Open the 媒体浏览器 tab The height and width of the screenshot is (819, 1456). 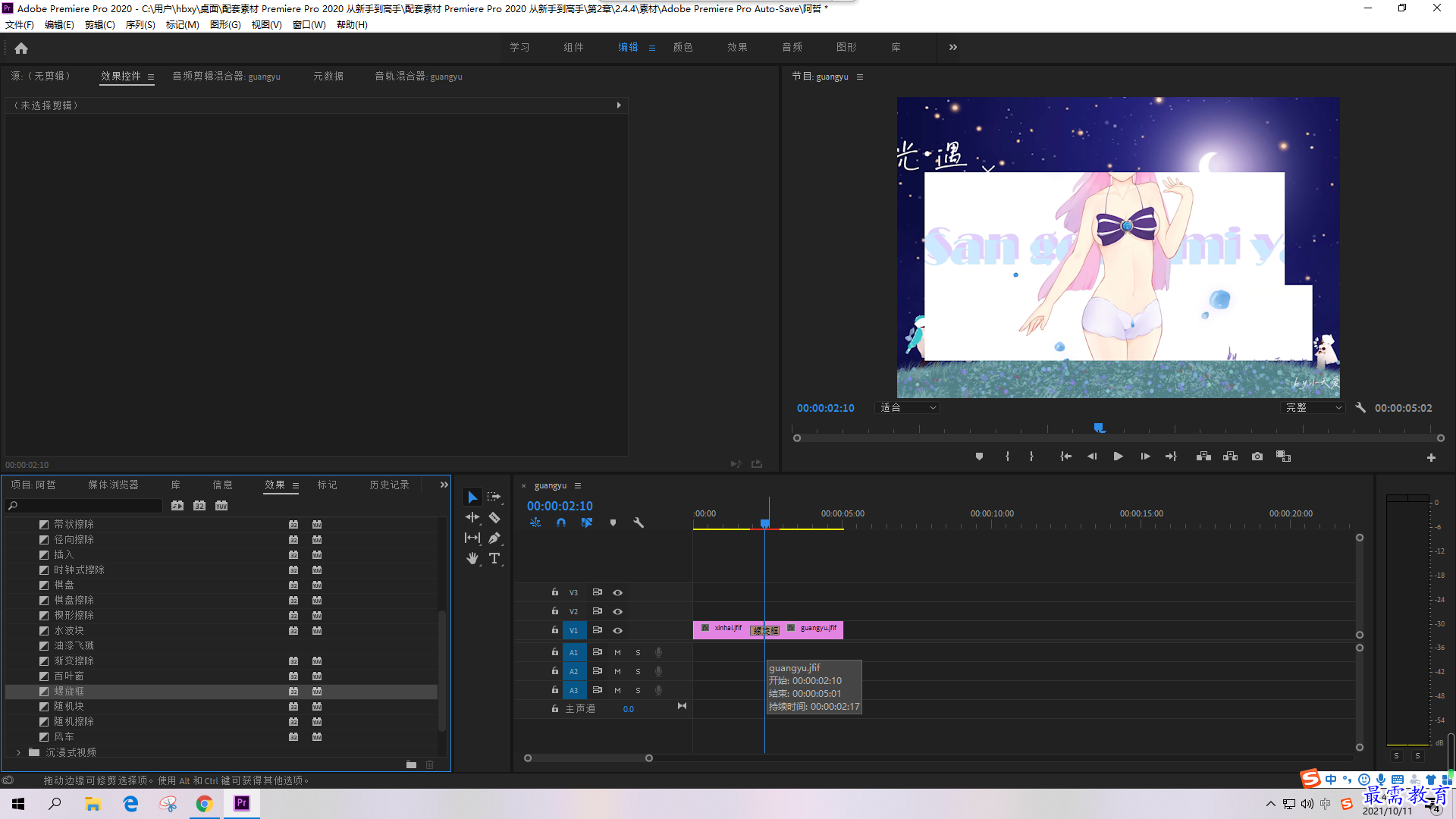(113, 485)
